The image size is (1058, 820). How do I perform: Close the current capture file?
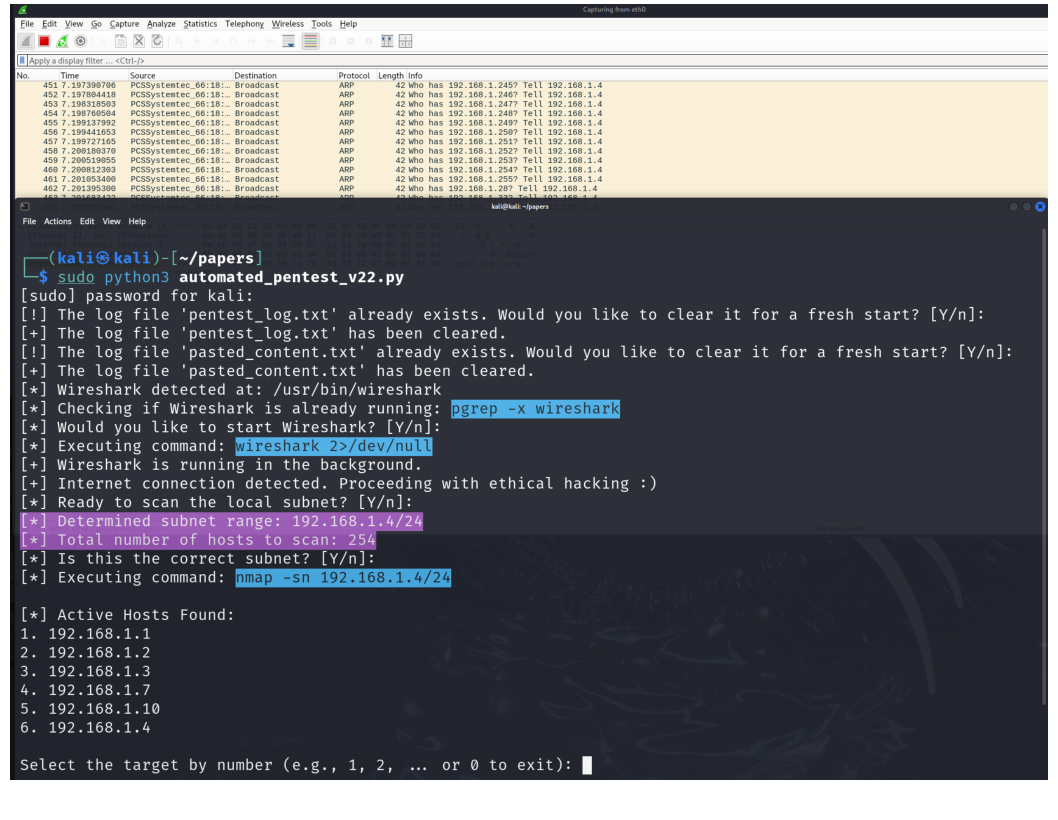coord(140,40)
